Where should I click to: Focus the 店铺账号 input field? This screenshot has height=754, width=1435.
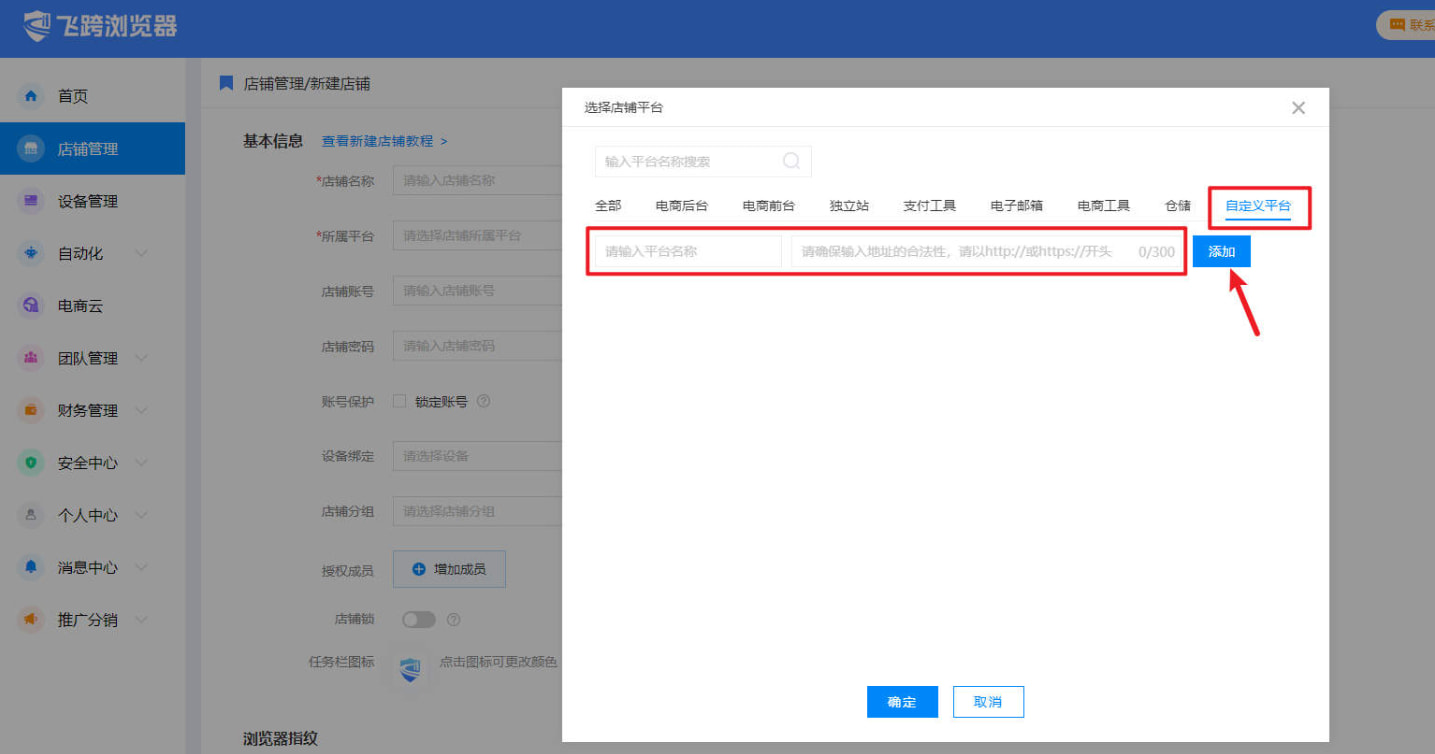click(x=477, y=291)
